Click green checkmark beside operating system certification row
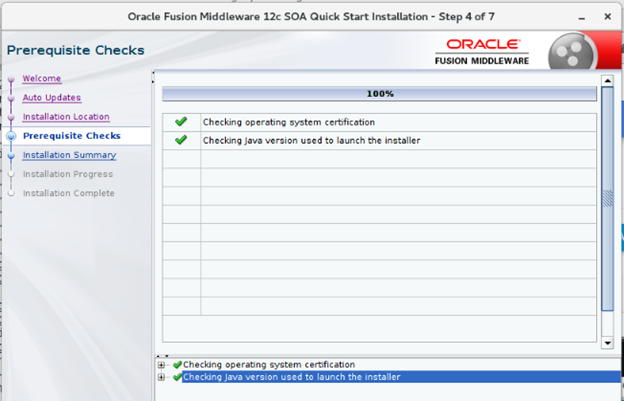This screenshot has height=401, width=624. click(181, 122)
